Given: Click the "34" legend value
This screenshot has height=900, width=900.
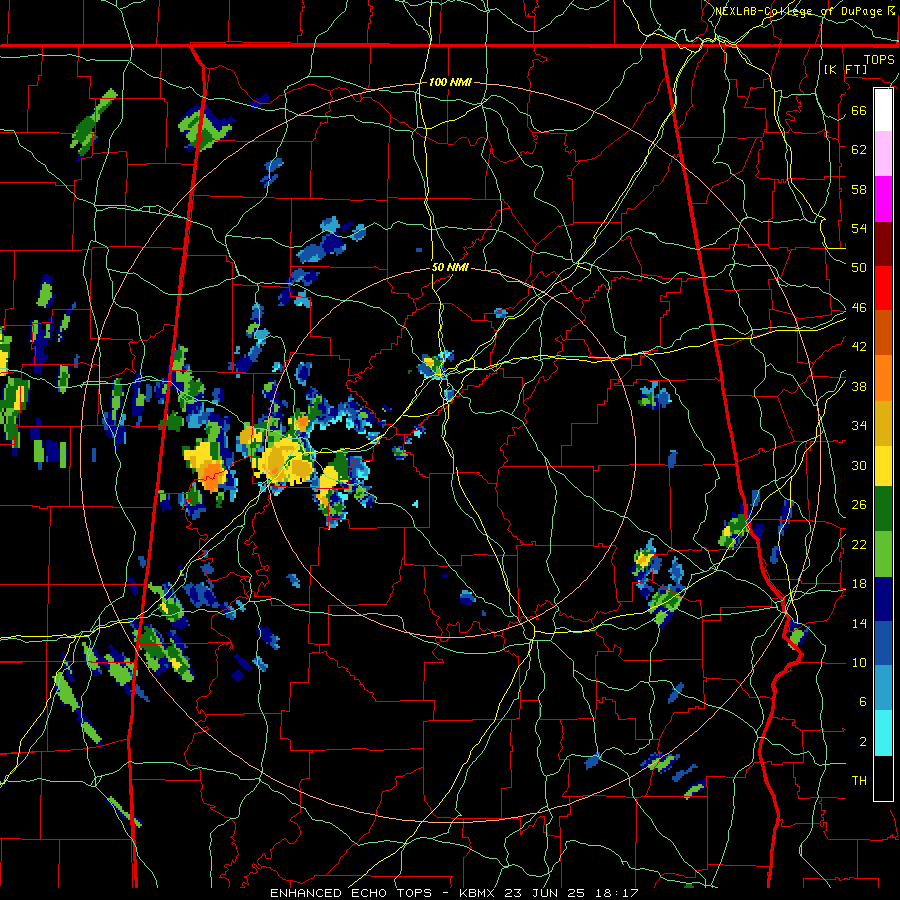Looking at the screenshot, I should tap(859, 426).
